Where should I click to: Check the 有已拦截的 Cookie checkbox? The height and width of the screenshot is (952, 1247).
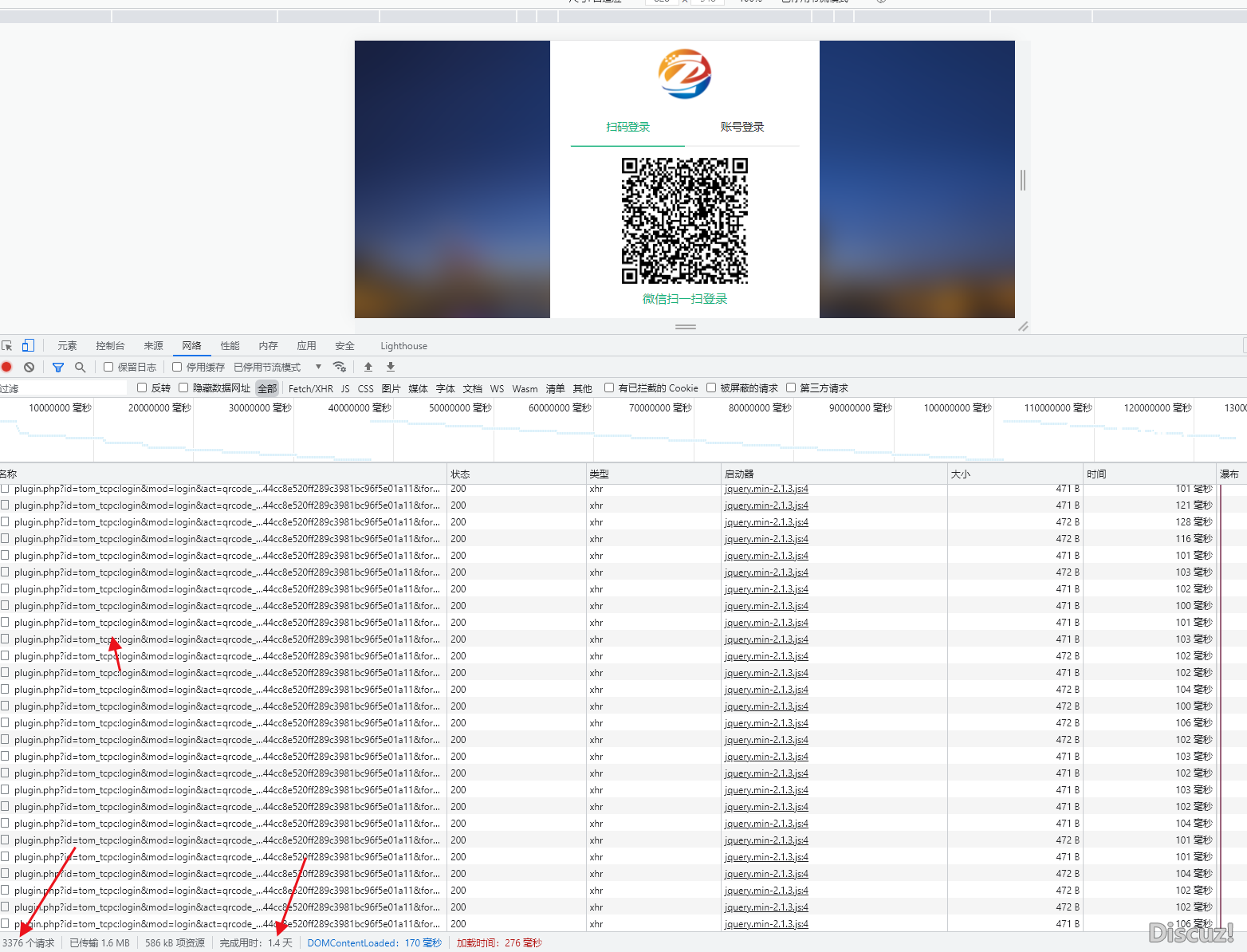point(609,387)
